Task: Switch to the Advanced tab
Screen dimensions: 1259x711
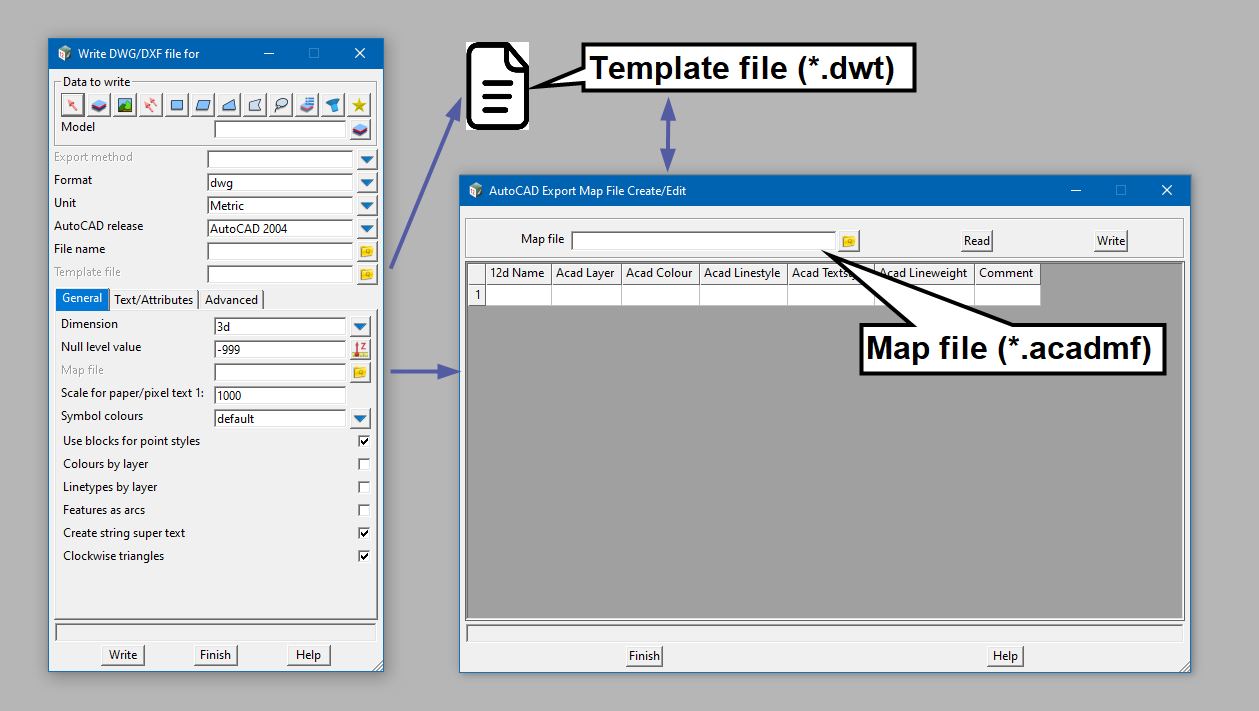Action: [231, 299]
